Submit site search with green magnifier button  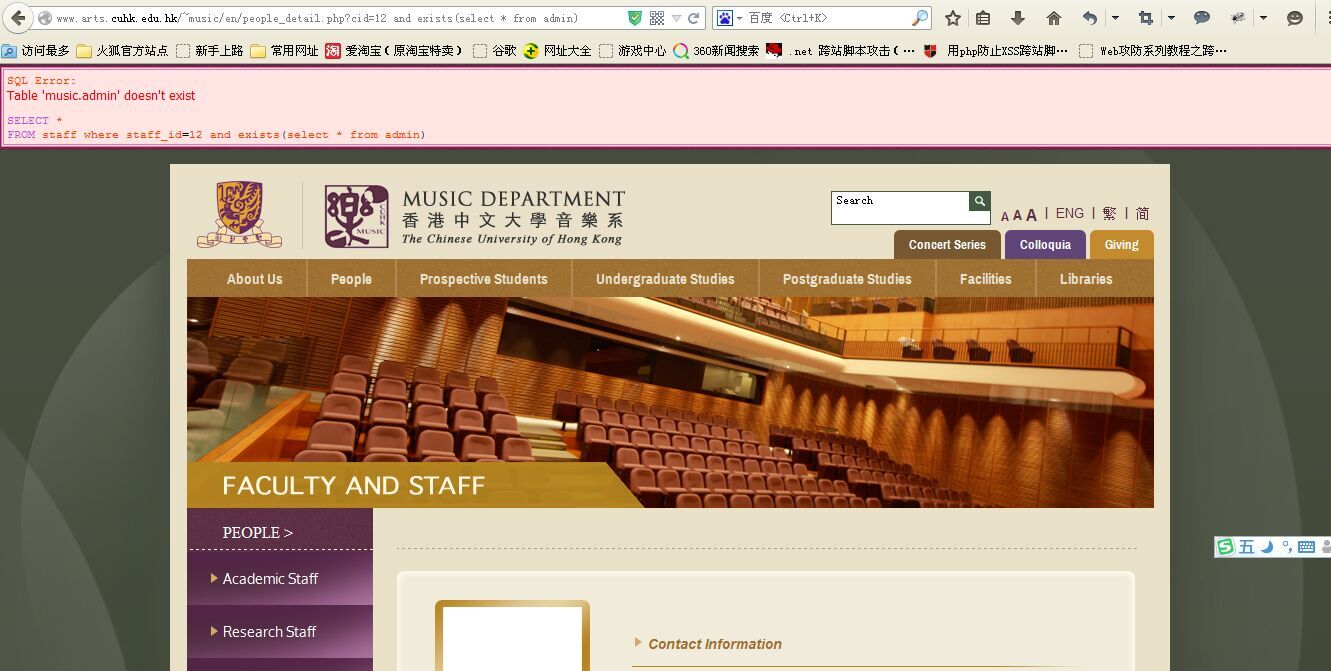[x=979, y=201]
